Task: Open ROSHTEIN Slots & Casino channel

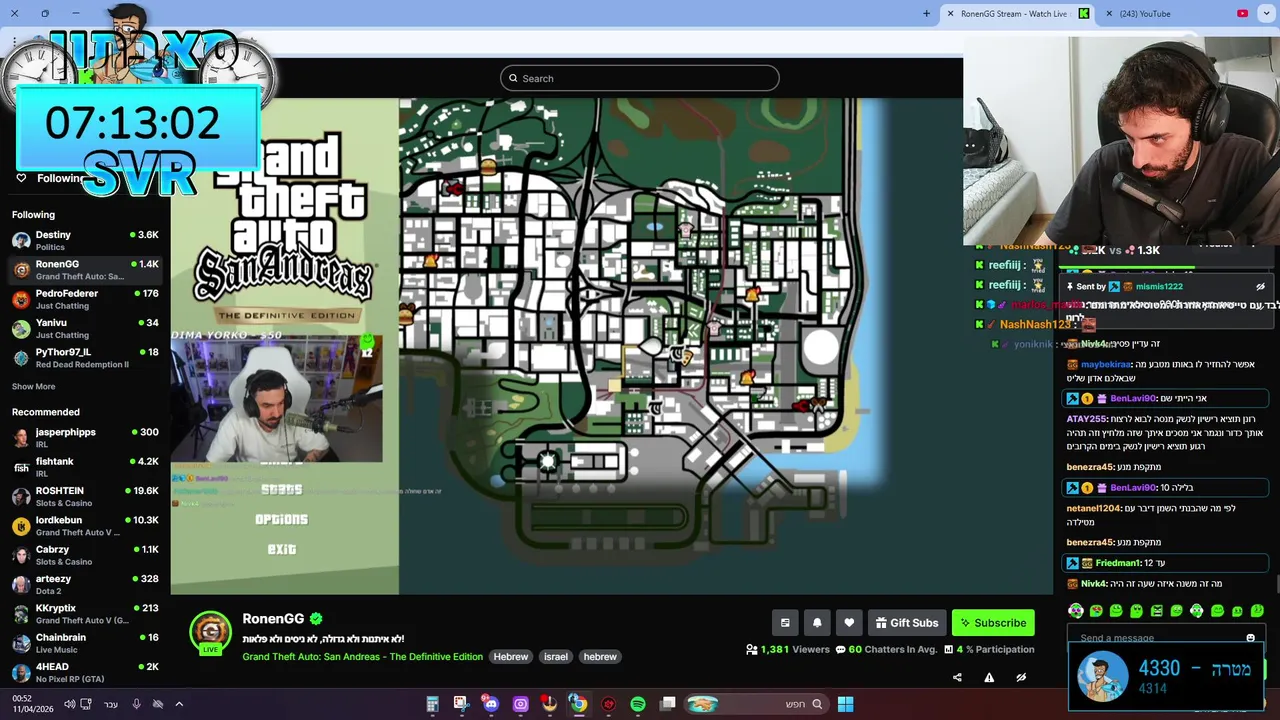Action: (85, 496)
